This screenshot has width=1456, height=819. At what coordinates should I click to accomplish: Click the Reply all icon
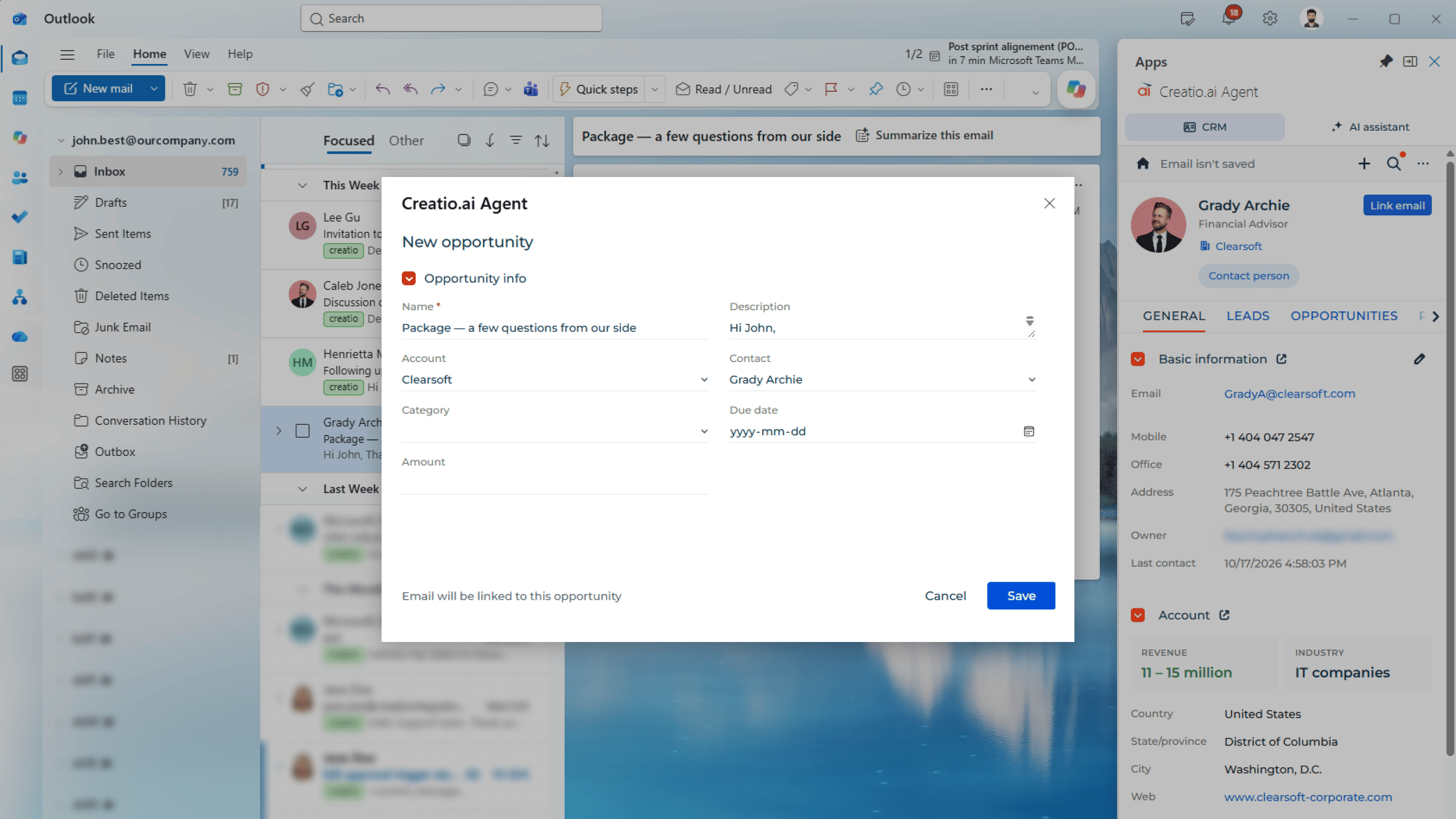pos(410,89)
